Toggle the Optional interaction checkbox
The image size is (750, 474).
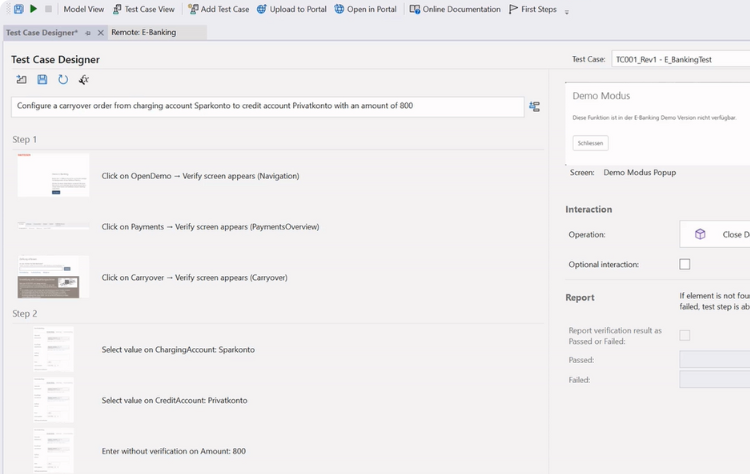point(684,264)
